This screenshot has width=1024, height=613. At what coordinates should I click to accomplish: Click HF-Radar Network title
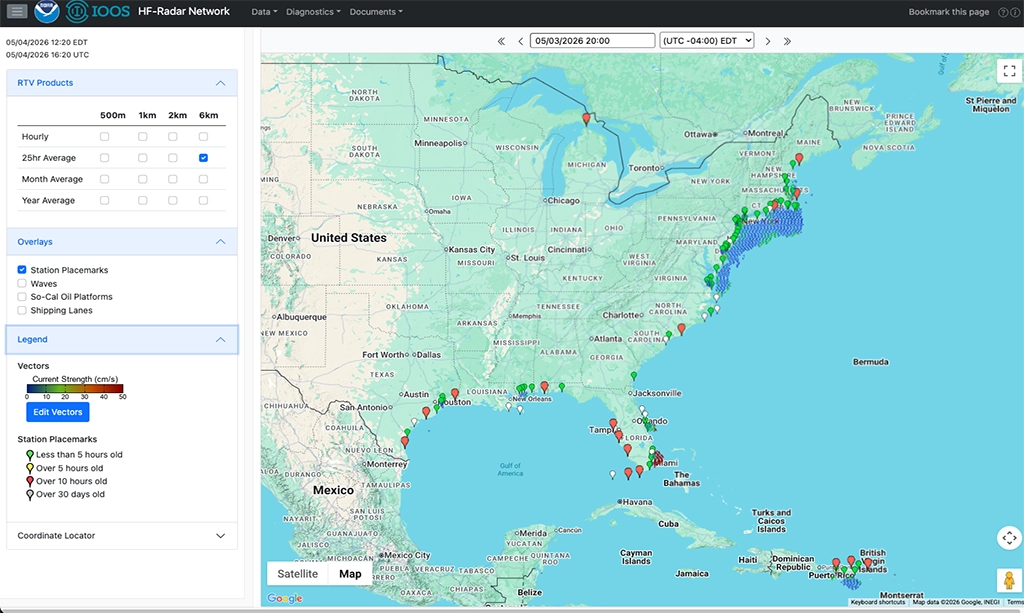184,11
